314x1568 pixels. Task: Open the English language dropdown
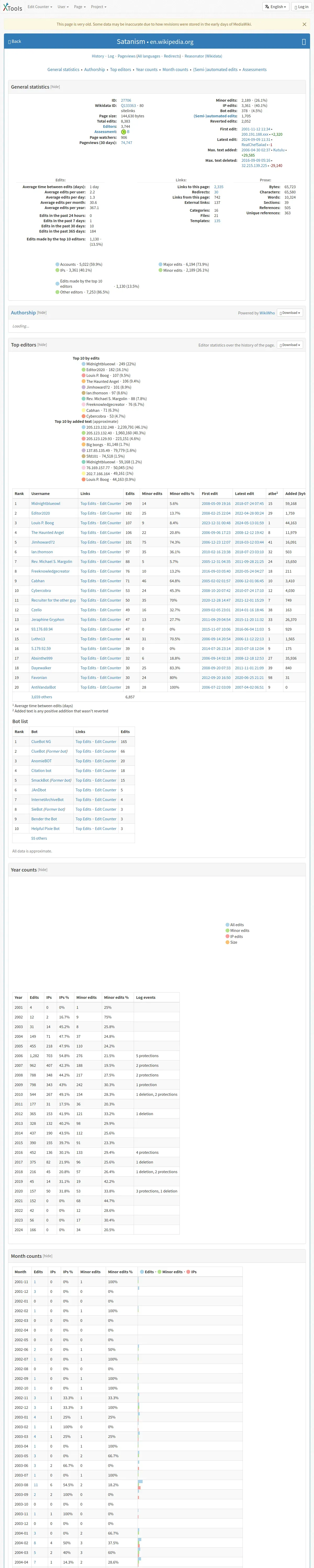276,7
